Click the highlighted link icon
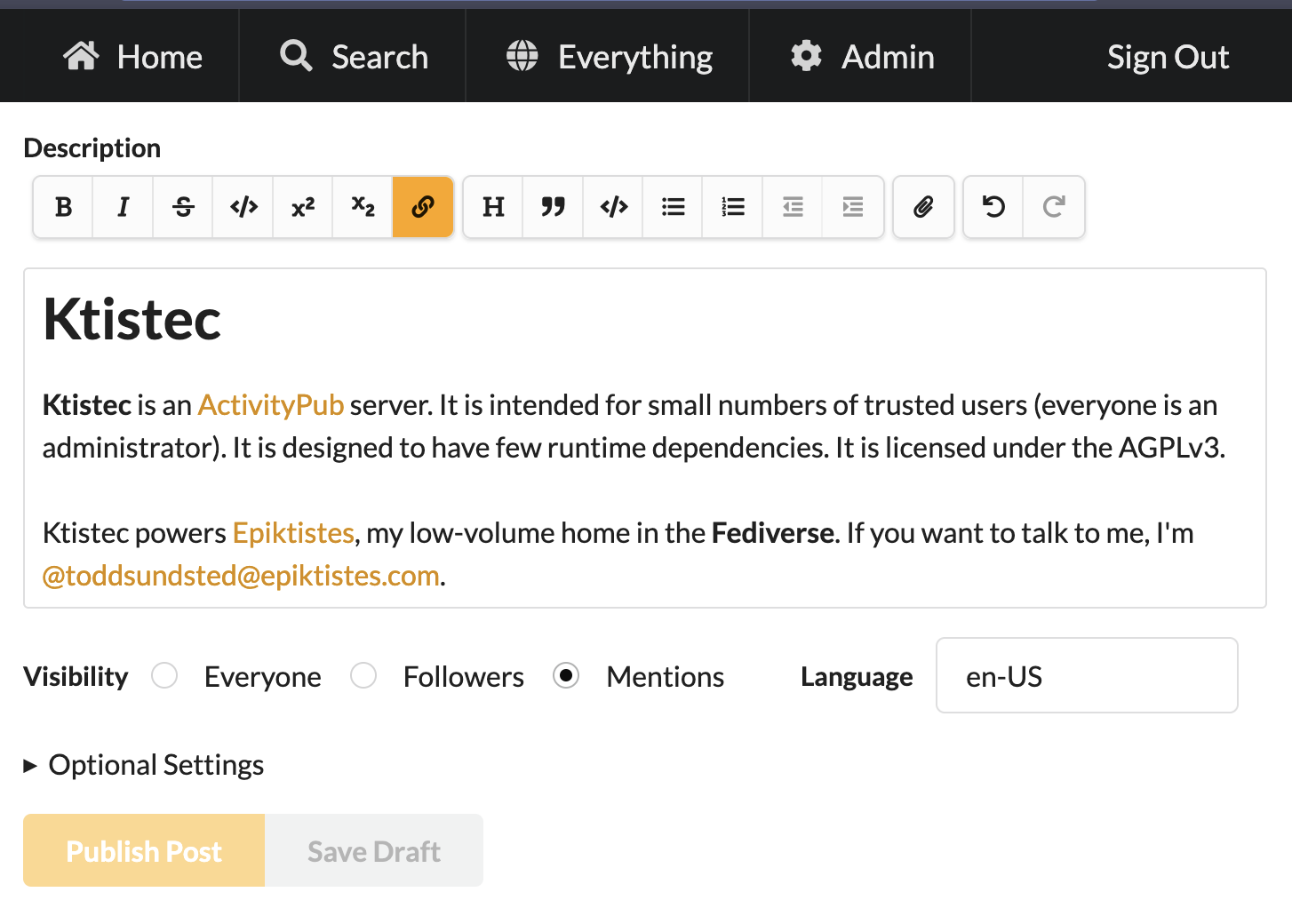Viewport: 1292px width, 924px height. (423, 207)
